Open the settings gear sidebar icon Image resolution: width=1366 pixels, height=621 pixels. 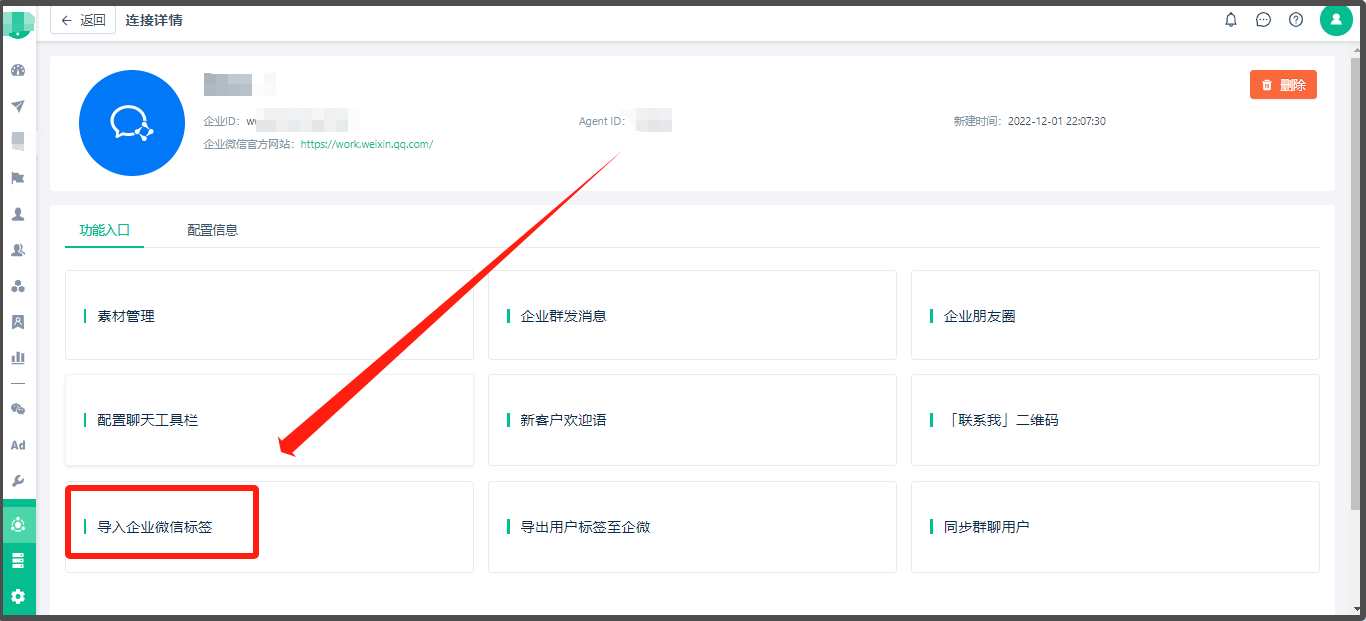18,596
